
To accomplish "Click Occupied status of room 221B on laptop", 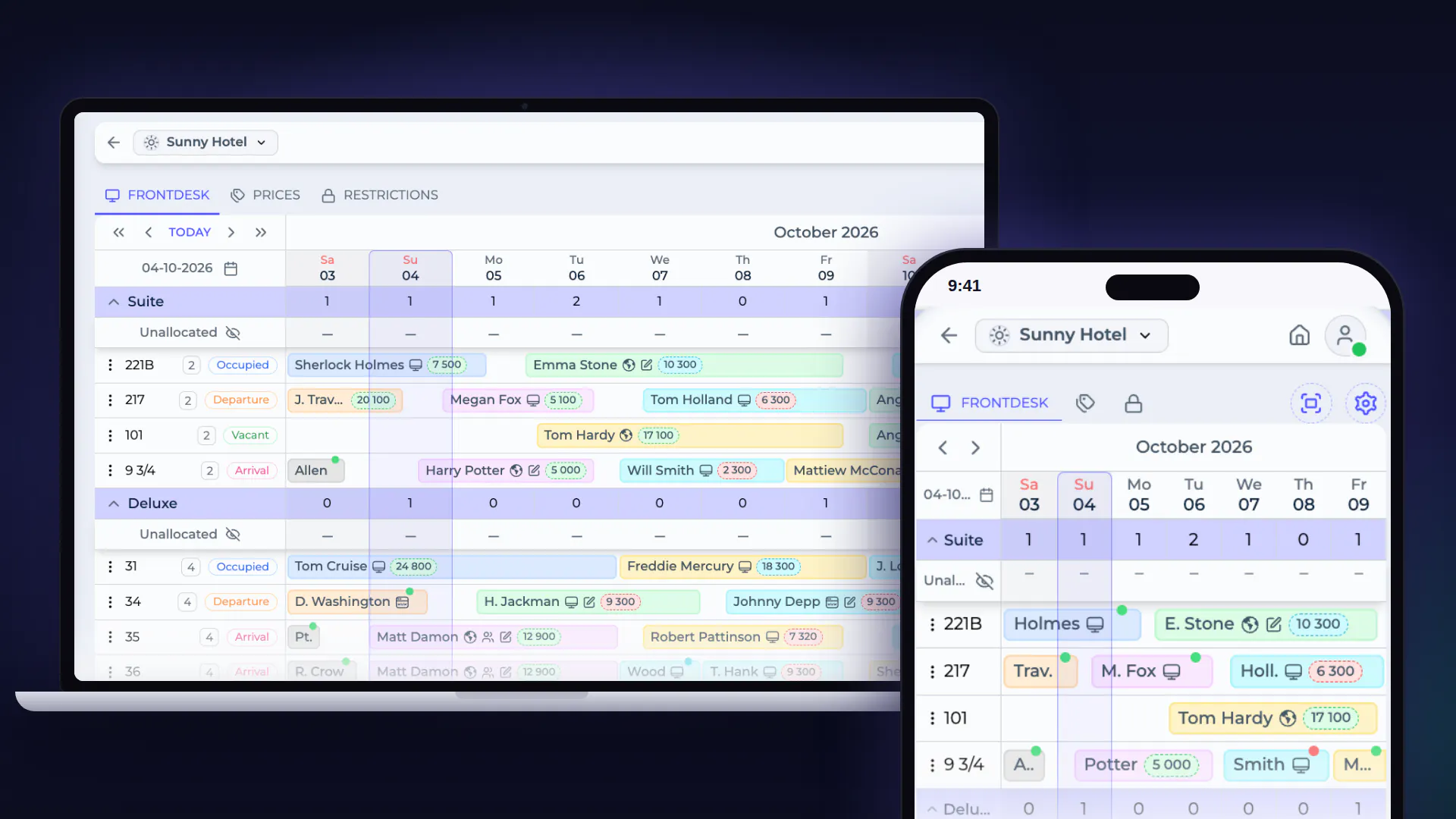I will pos(243,366).
